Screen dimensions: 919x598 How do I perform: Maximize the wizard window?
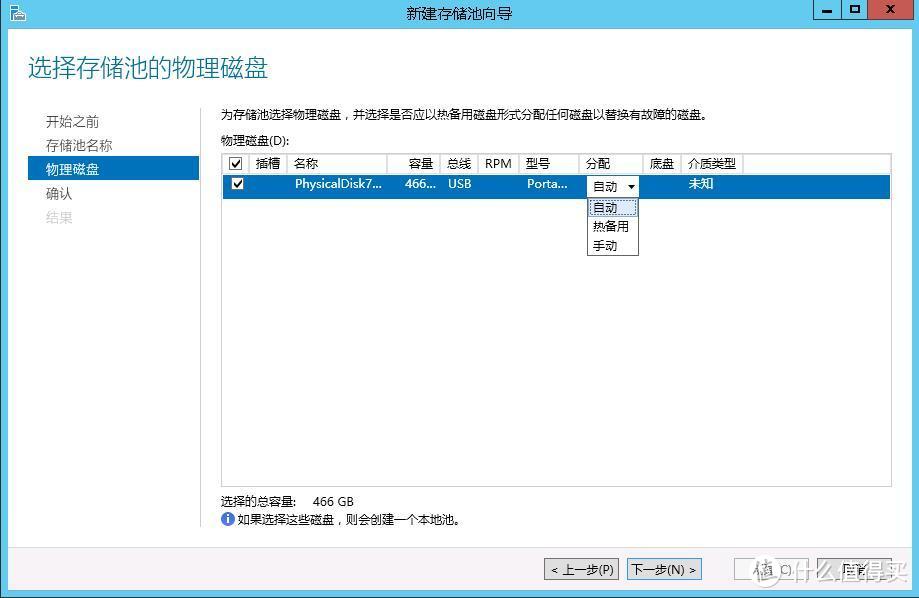click(x=855, y=10)
